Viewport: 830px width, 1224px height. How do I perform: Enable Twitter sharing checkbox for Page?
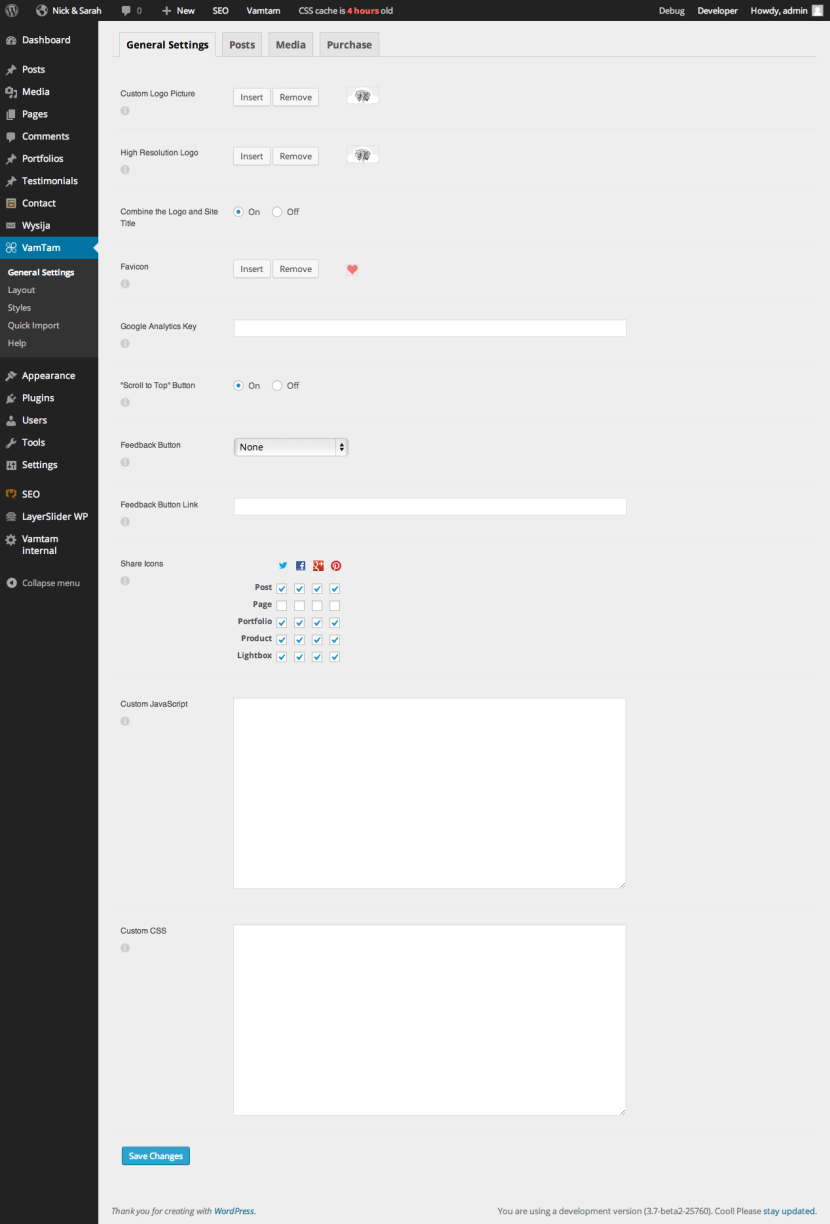pos(282,606)
